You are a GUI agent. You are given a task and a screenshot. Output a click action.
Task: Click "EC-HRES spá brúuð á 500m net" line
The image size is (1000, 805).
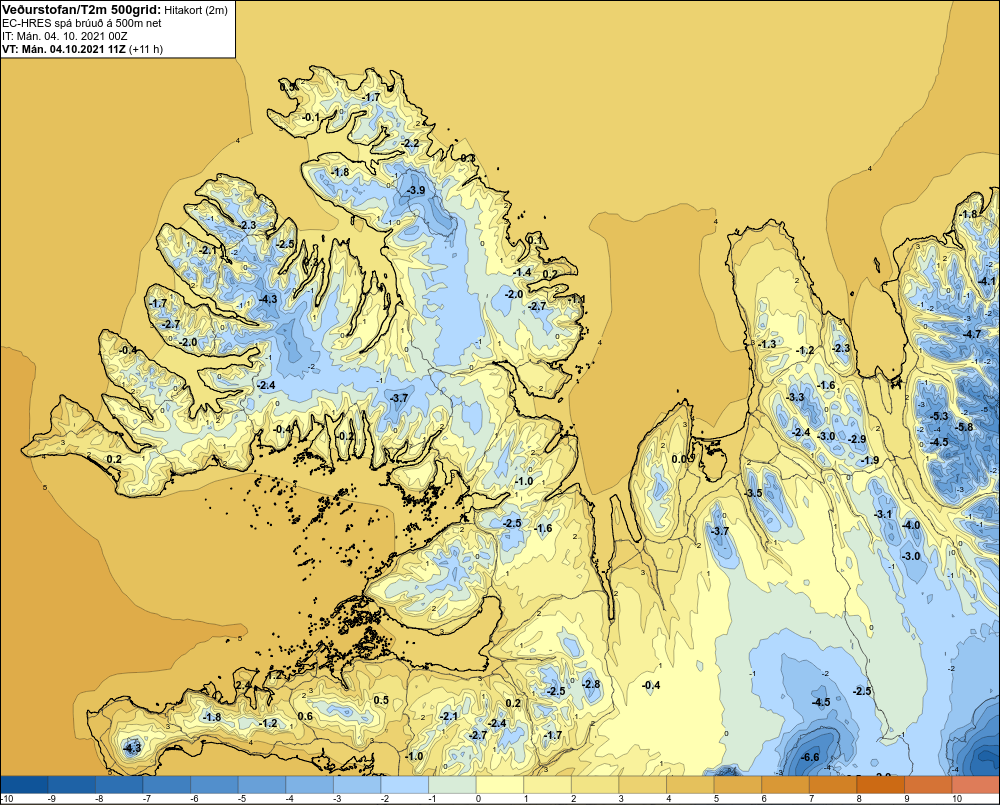tap(82, 23)
